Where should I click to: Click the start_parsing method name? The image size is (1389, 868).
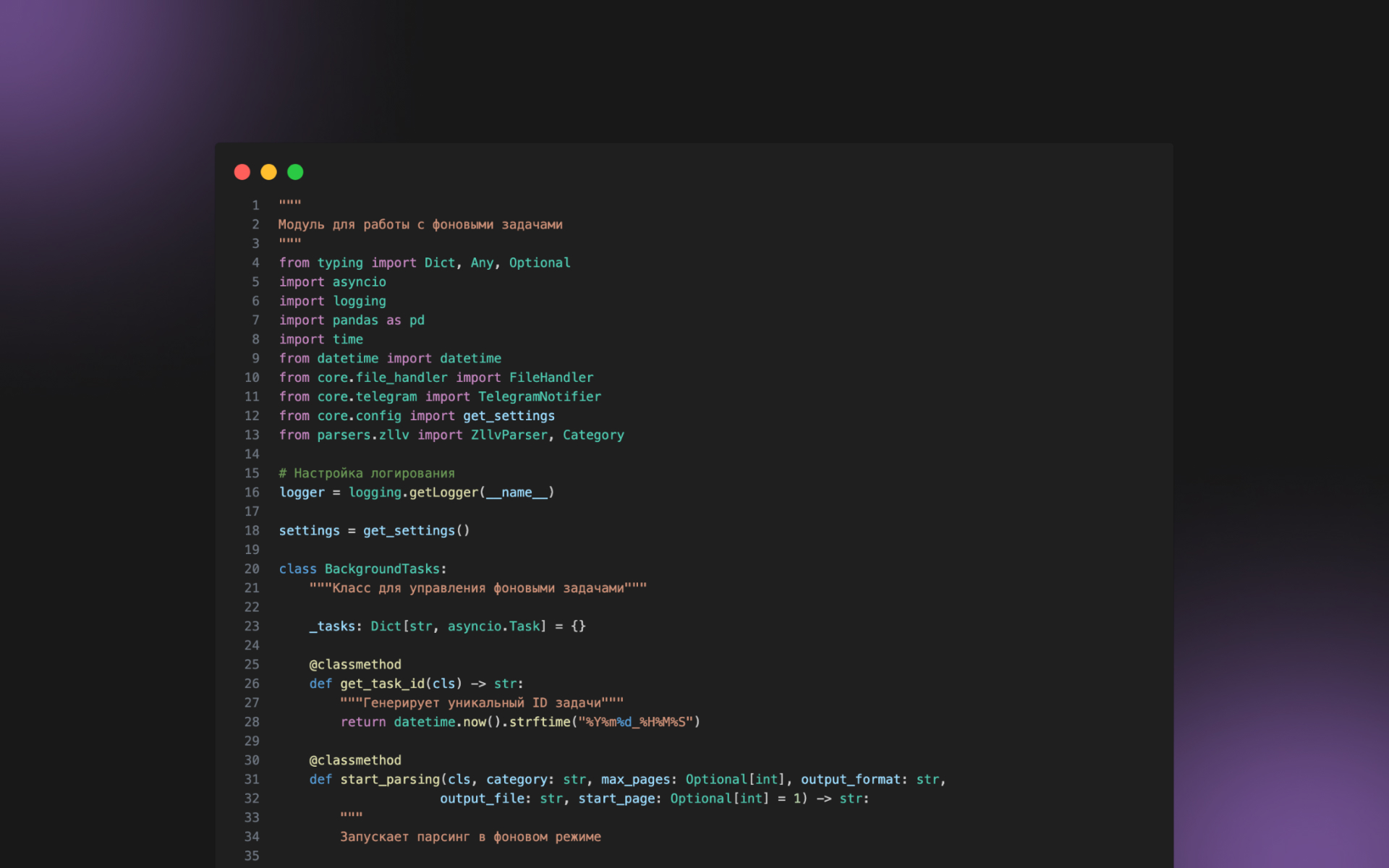click(x=389, y=779)
